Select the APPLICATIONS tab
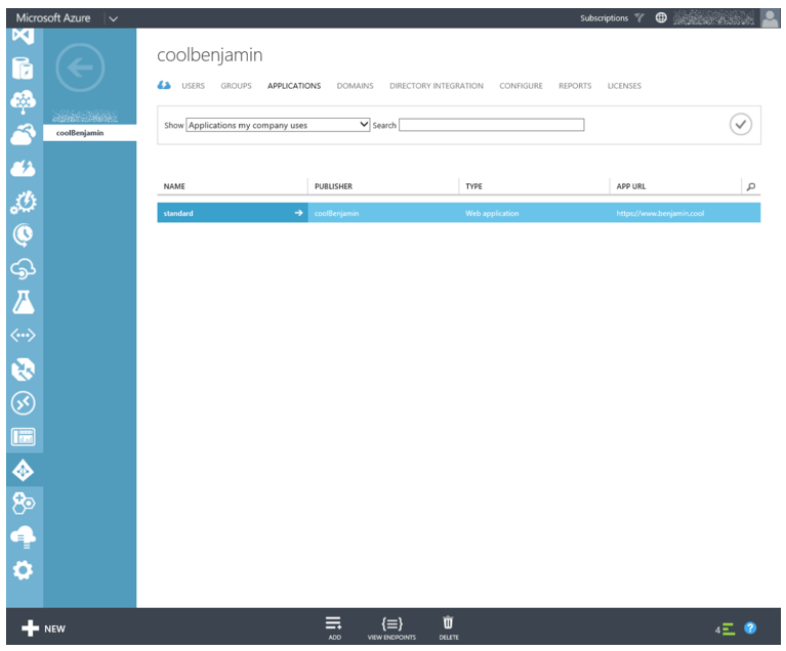 tap(294, 86)
